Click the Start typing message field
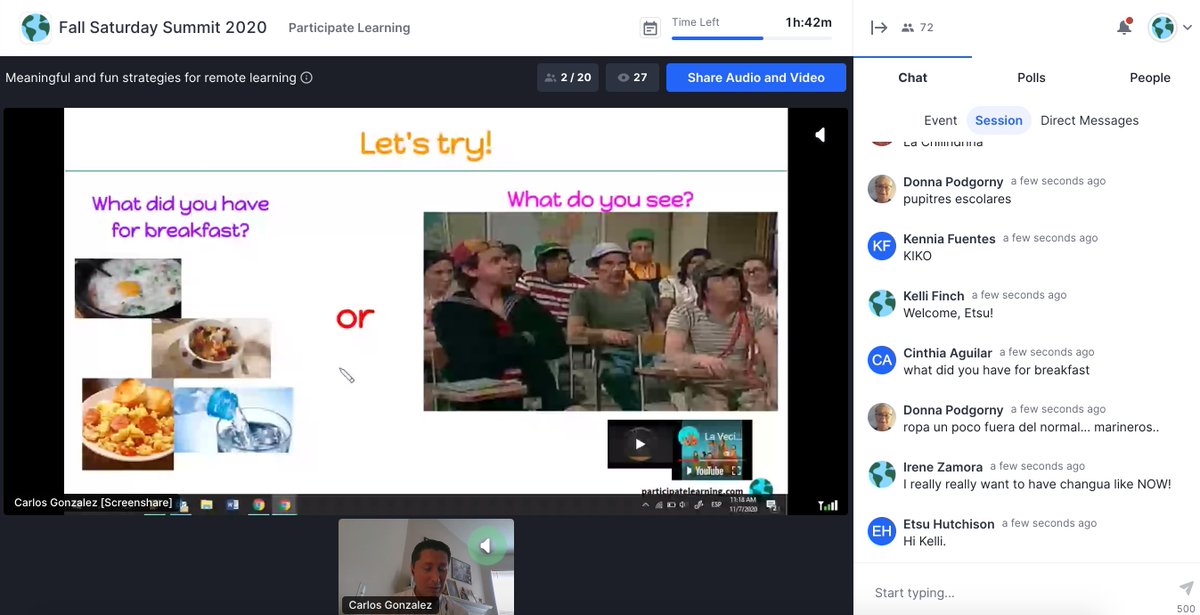 pos(1015,592)
